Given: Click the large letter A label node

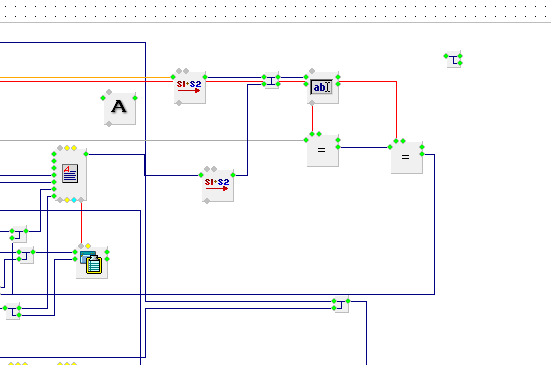Looking at the screenshot, I should (120, 109).
